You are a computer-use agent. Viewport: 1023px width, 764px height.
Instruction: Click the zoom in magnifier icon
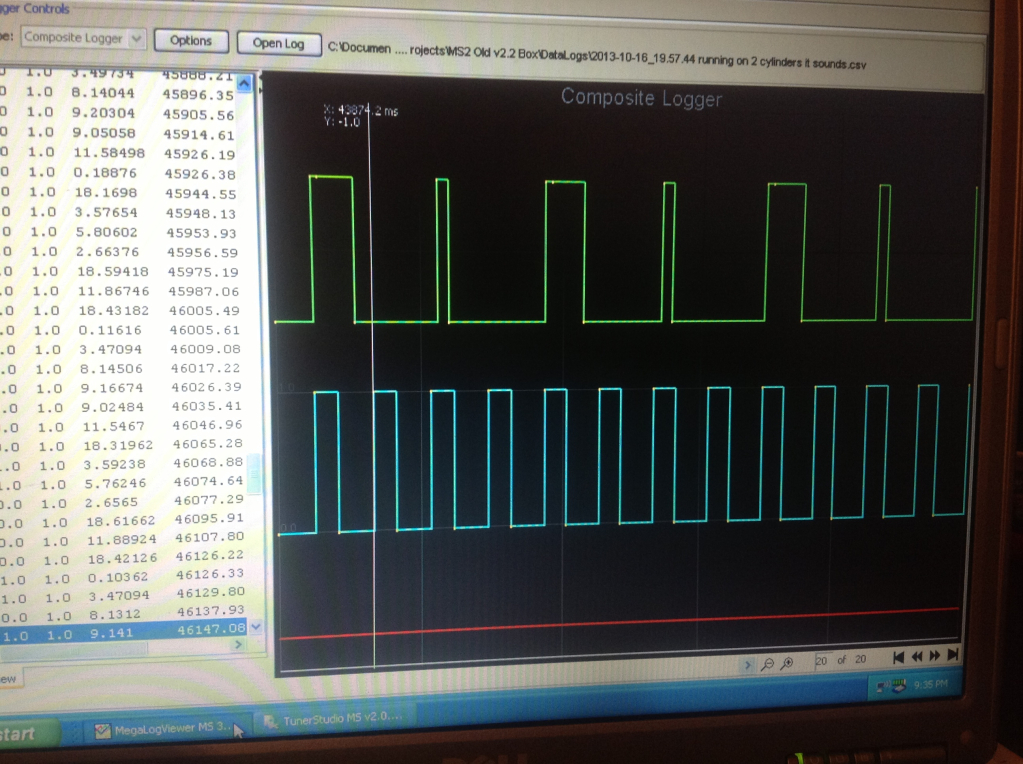[787, 663]
